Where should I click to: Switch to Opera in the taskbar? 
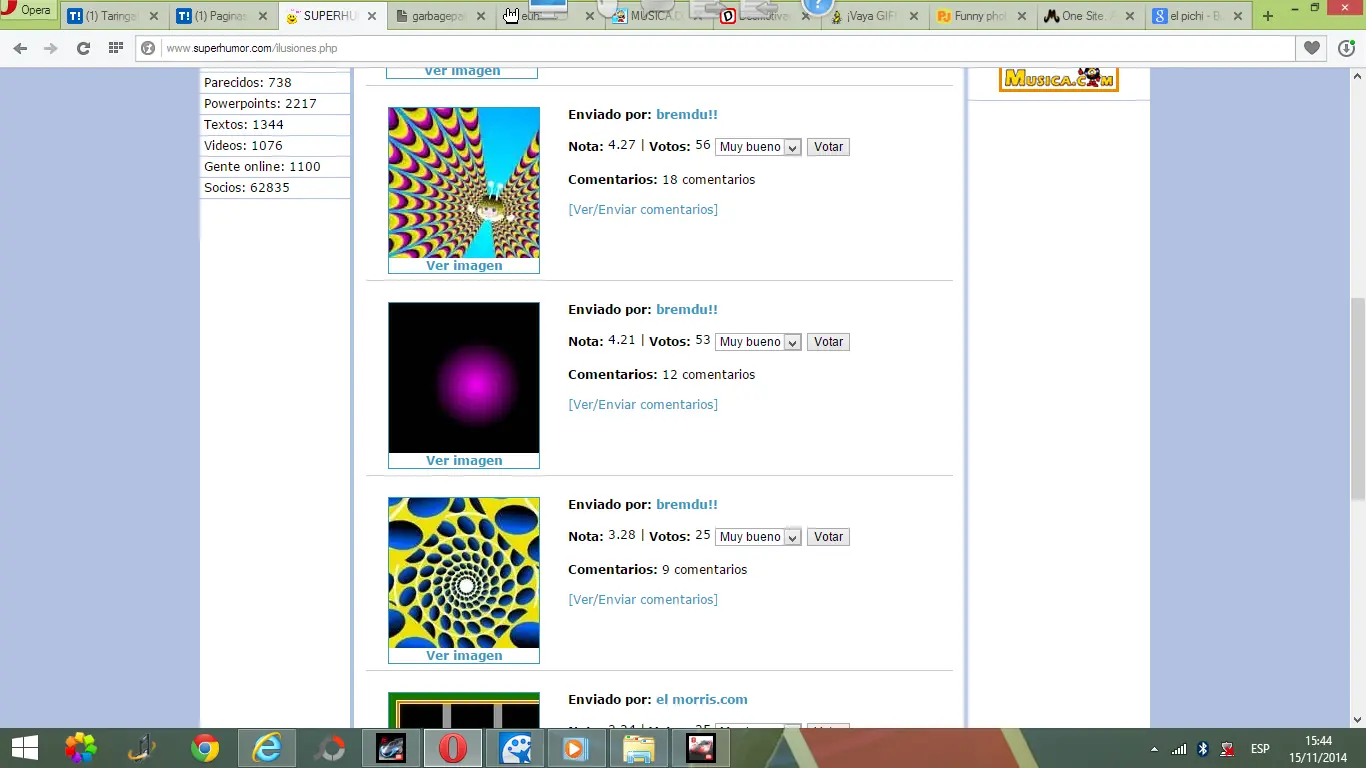(453, 748)
